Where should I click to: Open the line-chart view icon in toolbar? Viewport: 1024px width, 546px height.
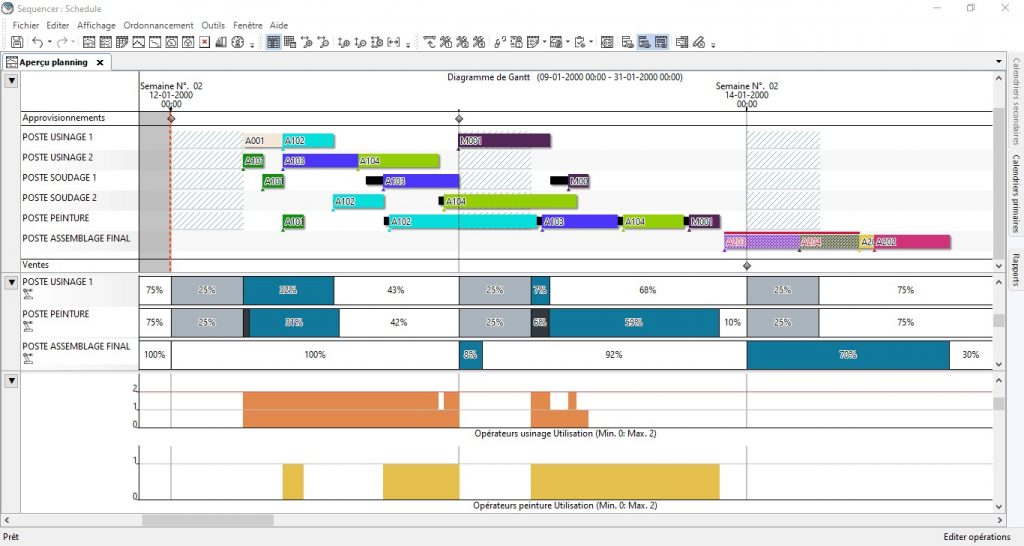click(x=138, y=42)
